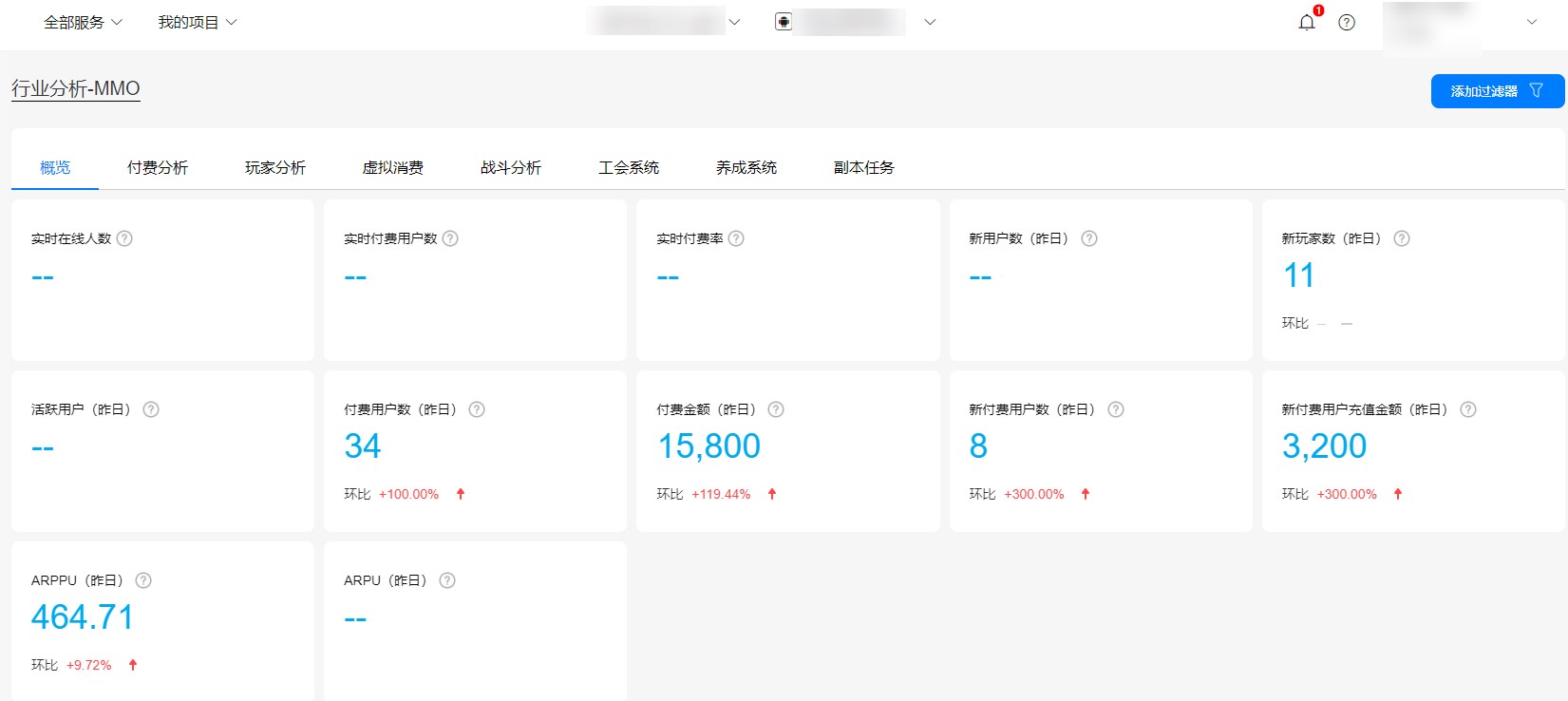Viewport: 1568px width, 701px height.
Task: Expand the user account dropdown
Action: pos(1532,22)
